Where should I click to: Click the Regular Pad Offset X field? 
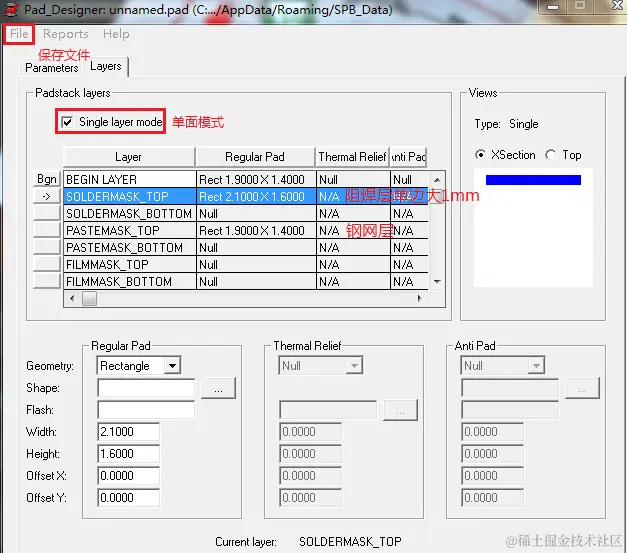tap(129, 476)
